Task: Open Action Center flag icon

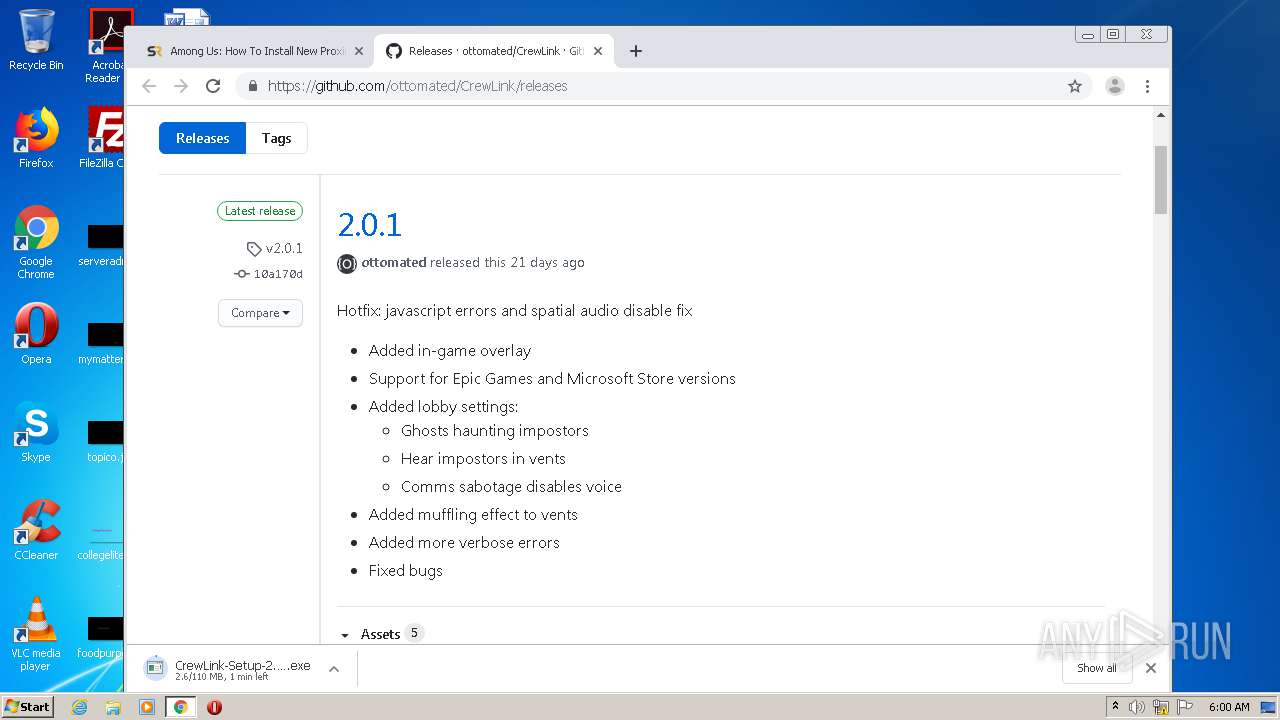Action: pyautogui.click(x=1185, y=707)
